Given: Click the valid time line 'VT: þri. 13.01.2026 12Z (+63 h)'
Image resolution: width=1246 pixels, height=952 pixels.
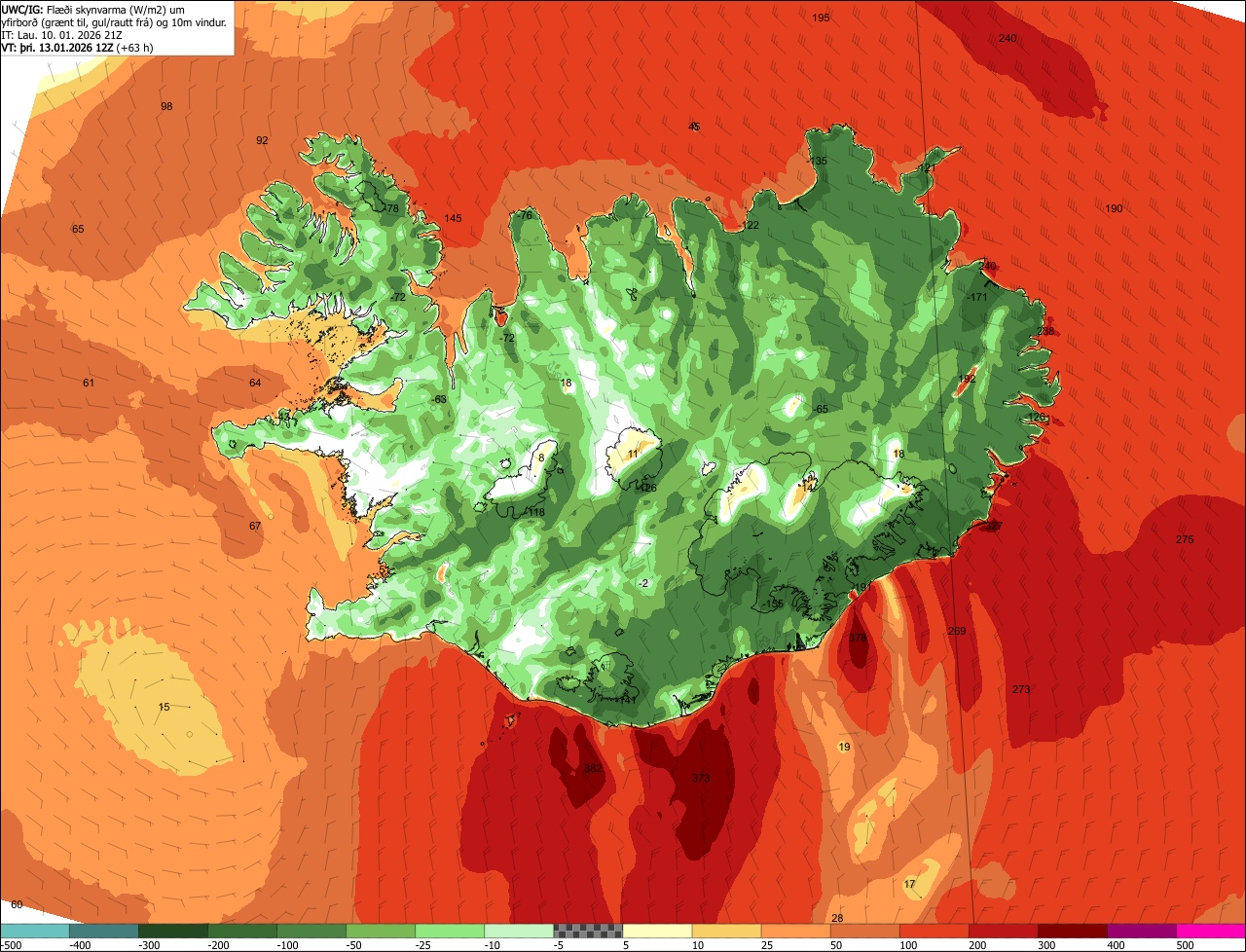Looking at the screenshot, I should [77, 48].
